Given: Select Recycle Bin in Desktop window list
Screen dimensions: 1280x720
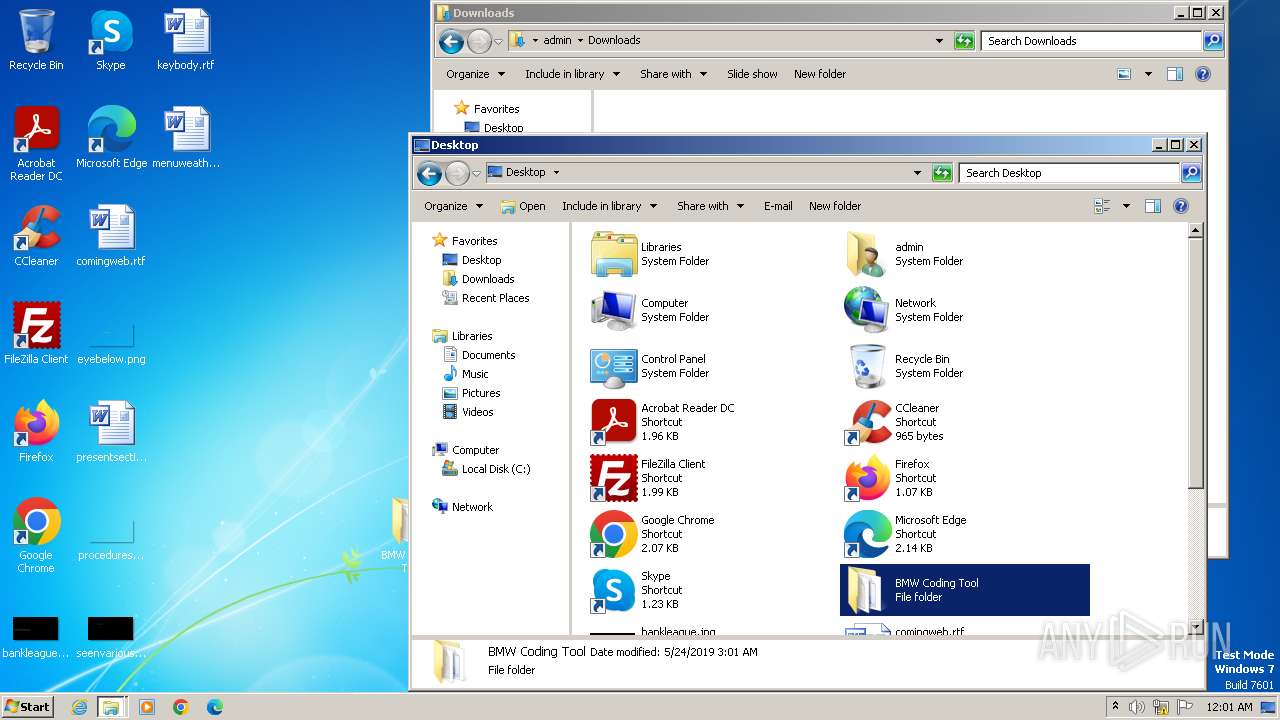Looking at the screenshot, I should click(867, 366).
